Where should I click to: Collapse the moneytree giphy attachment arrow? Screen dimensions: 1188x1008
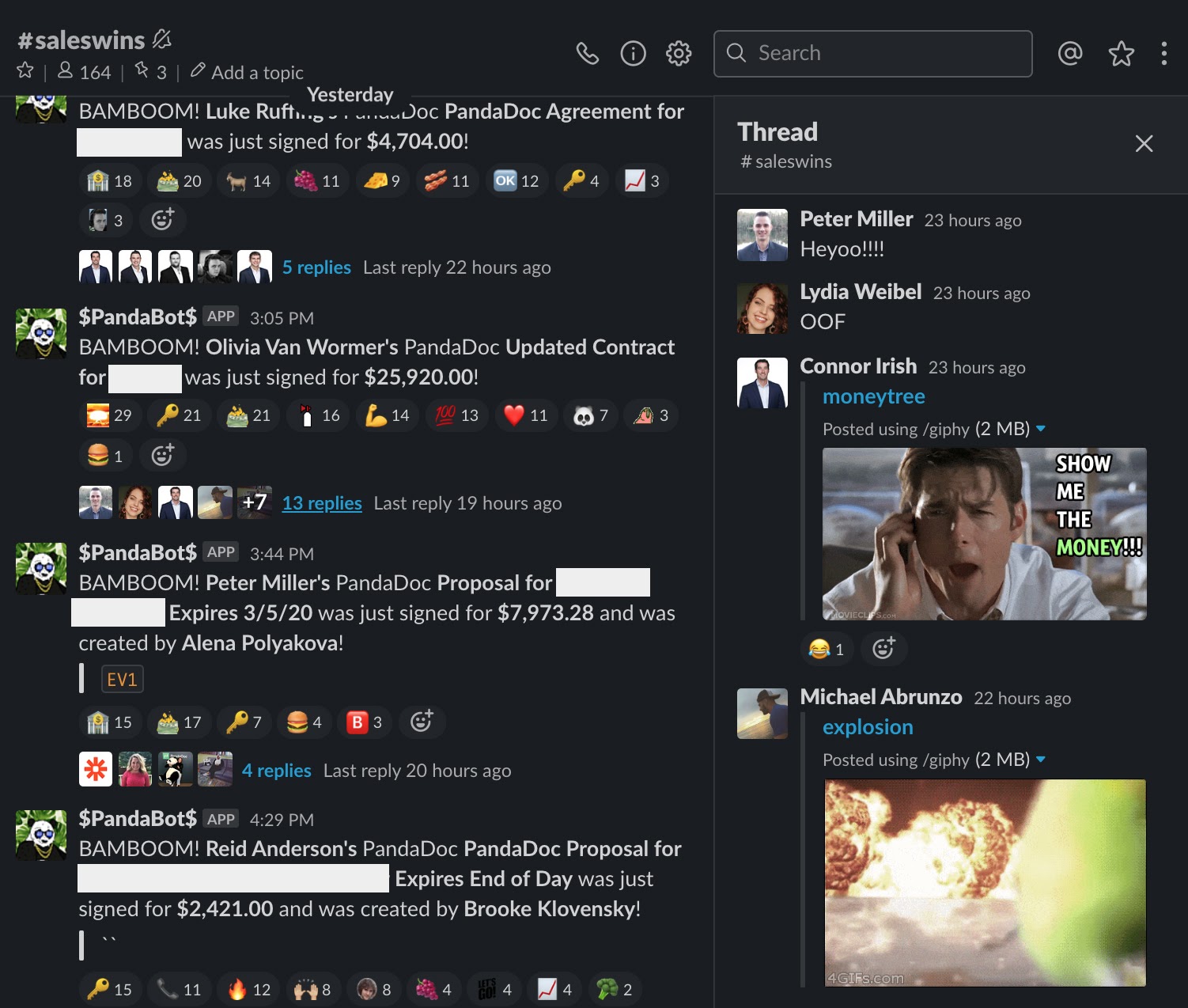coord(1041,429)
